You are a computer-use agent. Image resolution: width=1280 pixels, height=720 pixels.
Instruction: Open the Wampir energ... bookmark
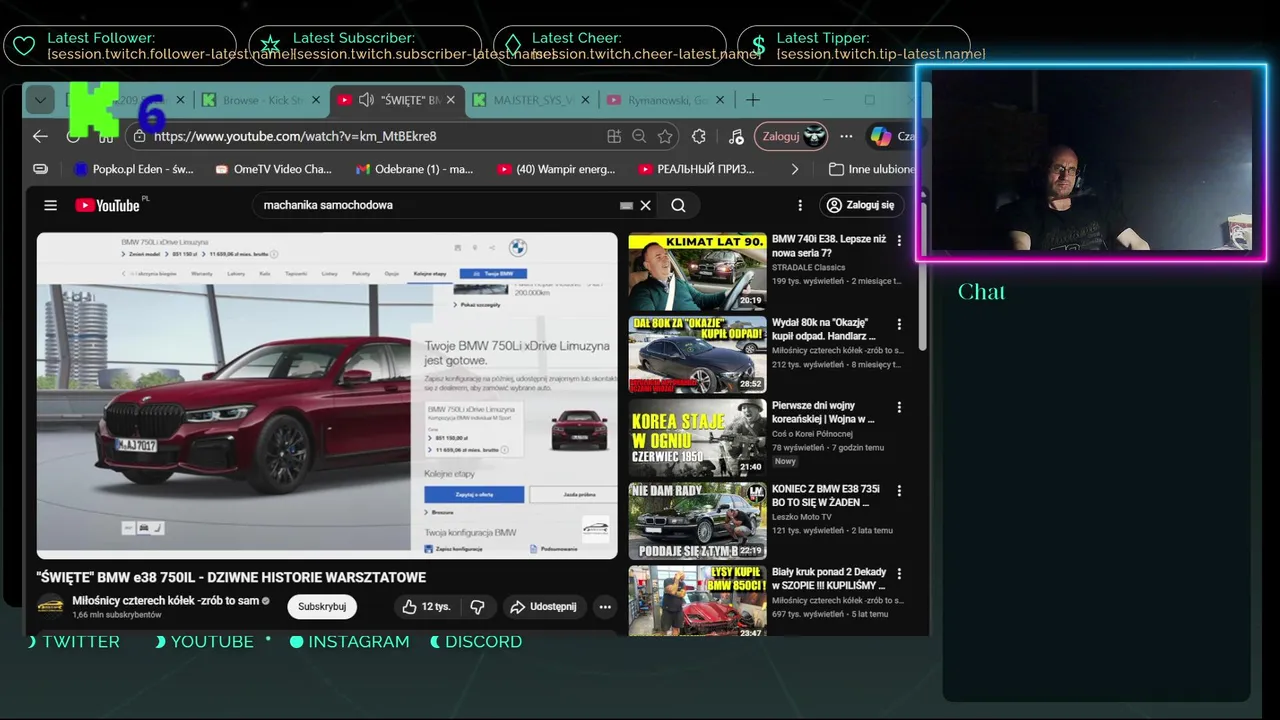coord(556,169)
